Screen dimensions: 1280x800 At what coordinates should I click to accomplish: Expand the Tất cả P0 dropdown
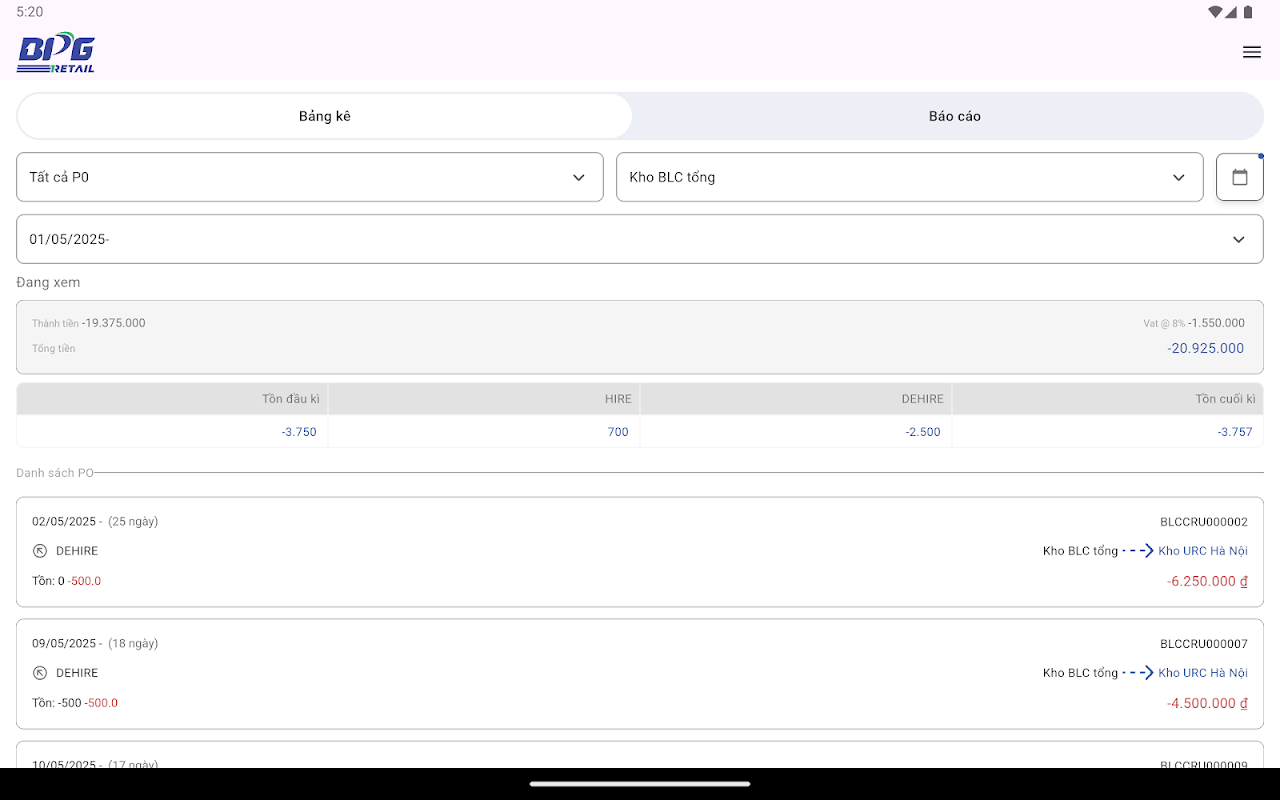tap(310, 177)
